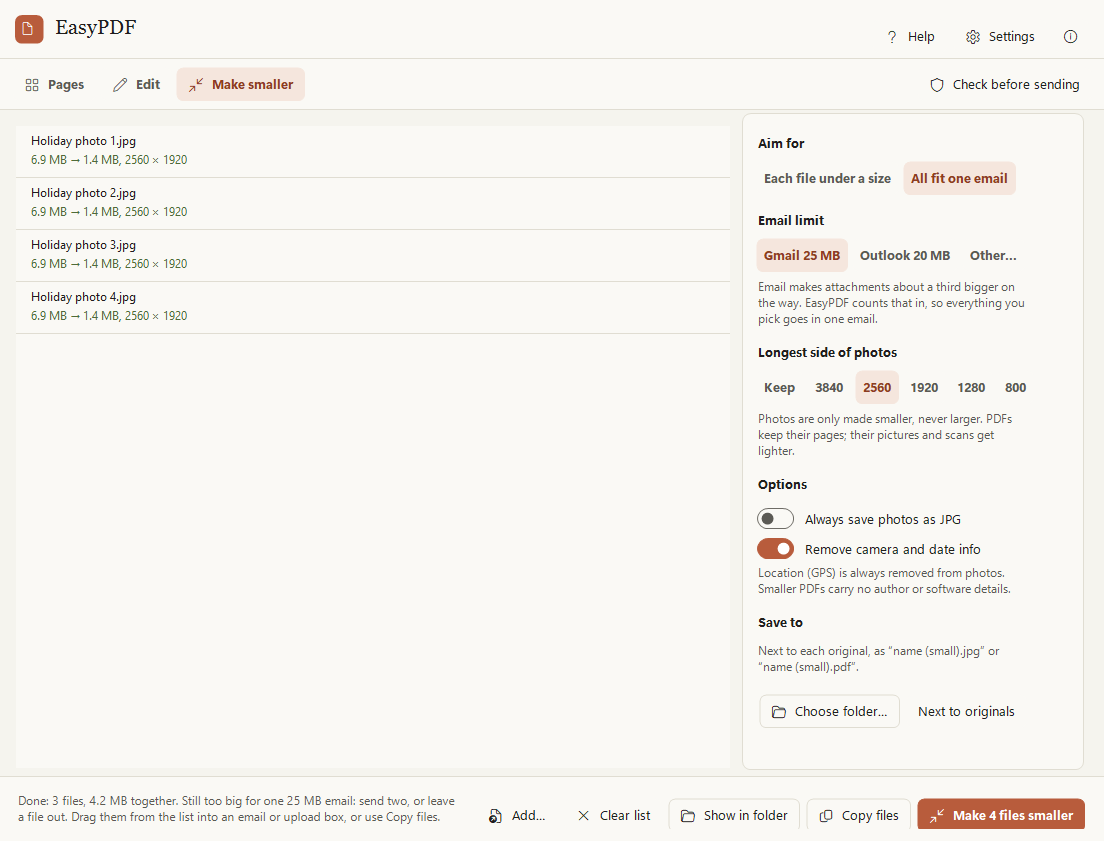Viewport: 1104px width, 841px height.
Task: Click Make 4 files smaller button
Action: pos(1000,815)
